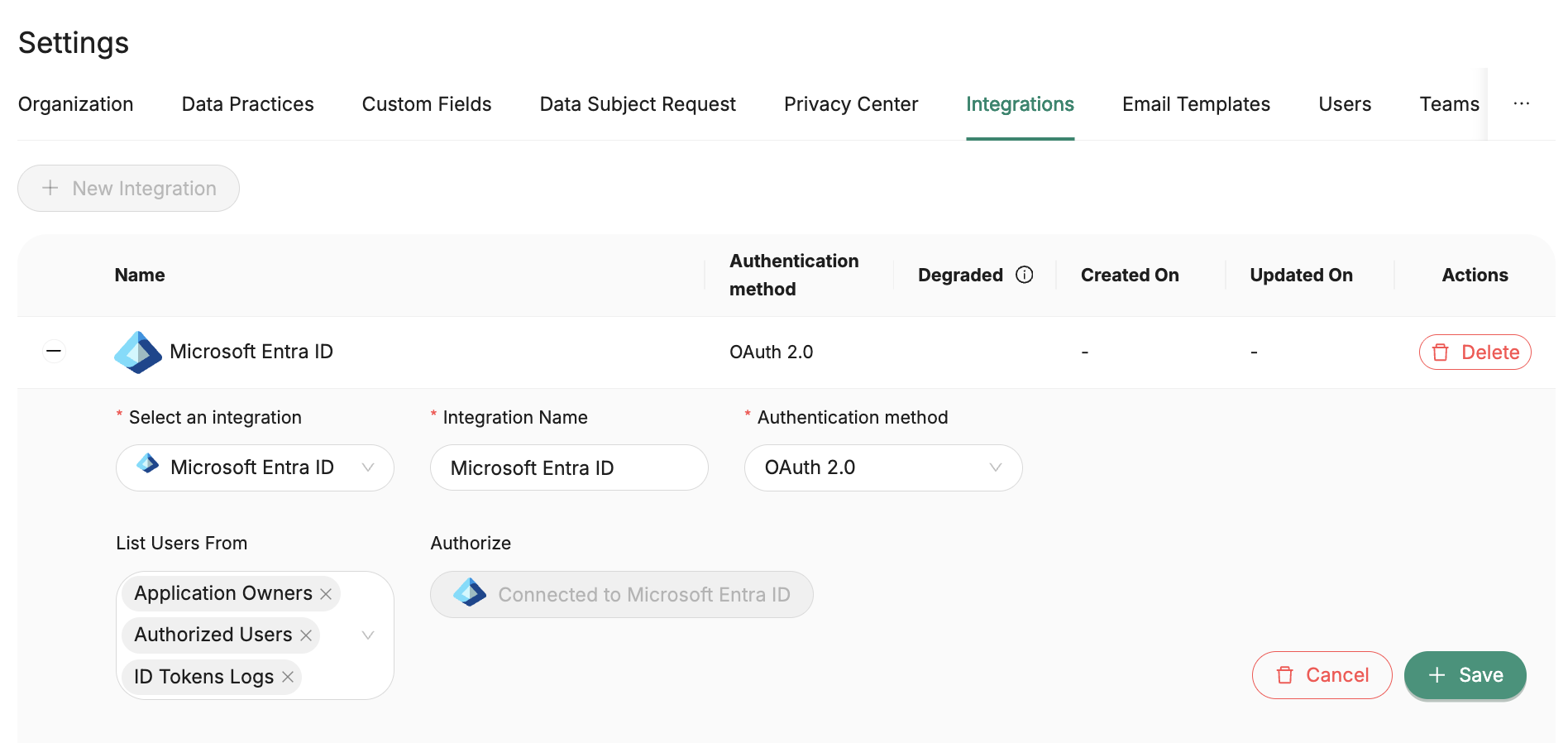Open the Custom Fields tab
The width and height of the screenshot is (1568, 743).
[426, 104]
